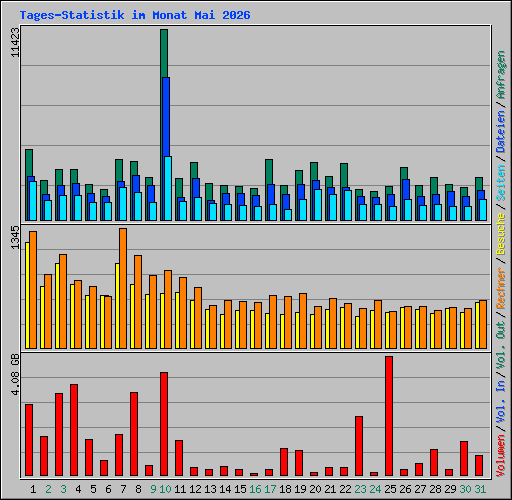Click the day 16 label on the x-axis
This screenshot has width=512, height=500.
click(x=255, y=489)
